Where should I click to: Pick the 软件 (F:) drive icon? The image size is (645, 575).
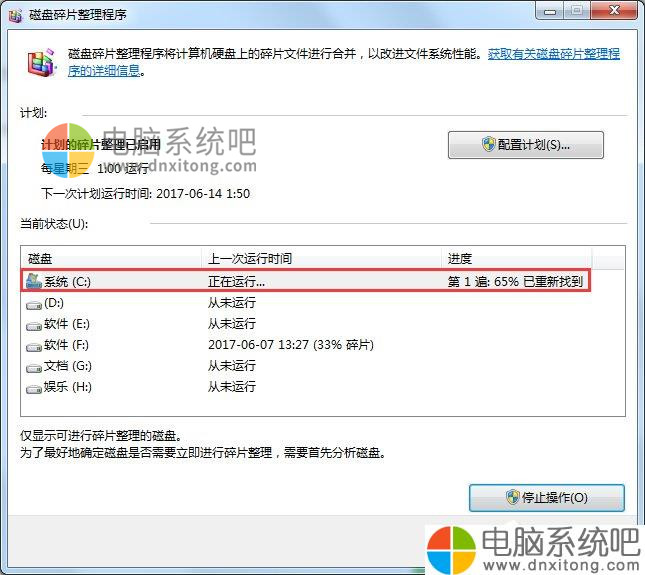tap(34, 345)
